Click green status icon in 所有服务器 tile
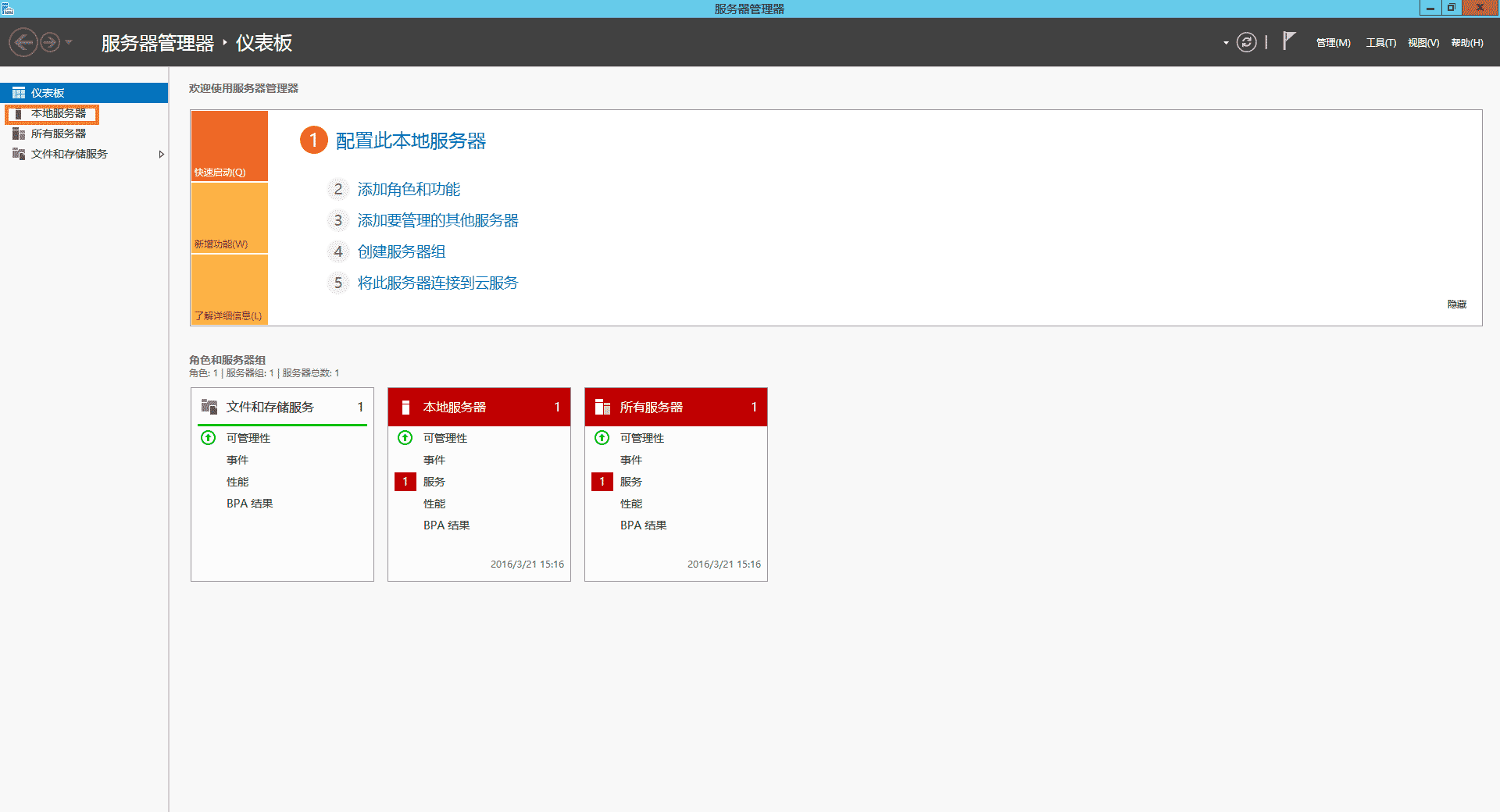This screenshot has width=1500, height=812. (x=602, y=438)
